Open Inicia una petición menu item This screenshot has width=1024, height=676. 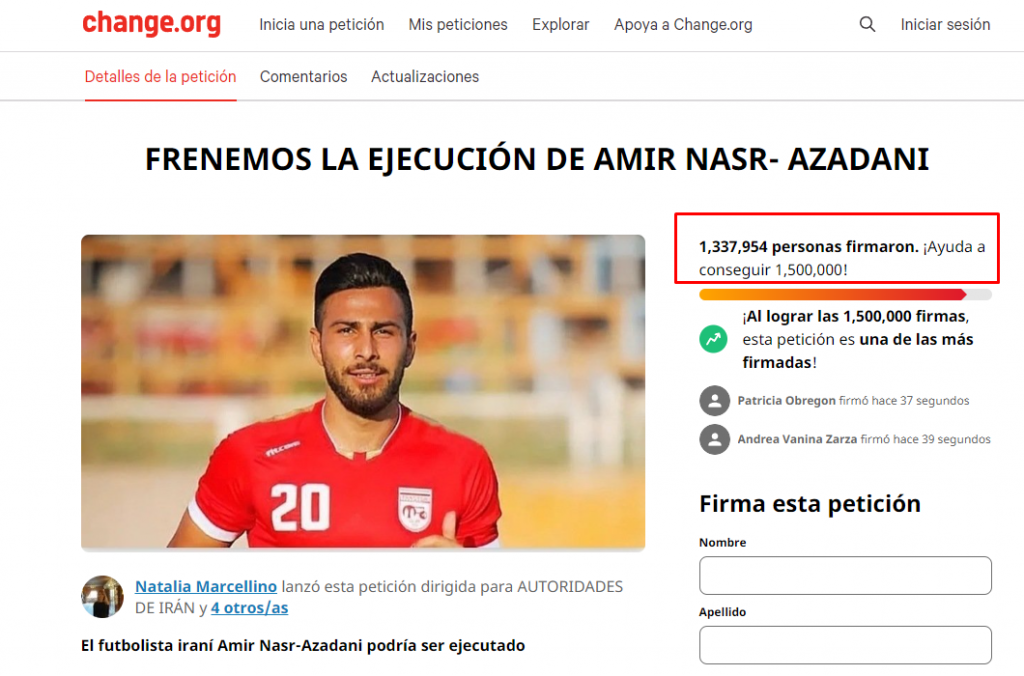pyautogui.click(x=321, y=25)
